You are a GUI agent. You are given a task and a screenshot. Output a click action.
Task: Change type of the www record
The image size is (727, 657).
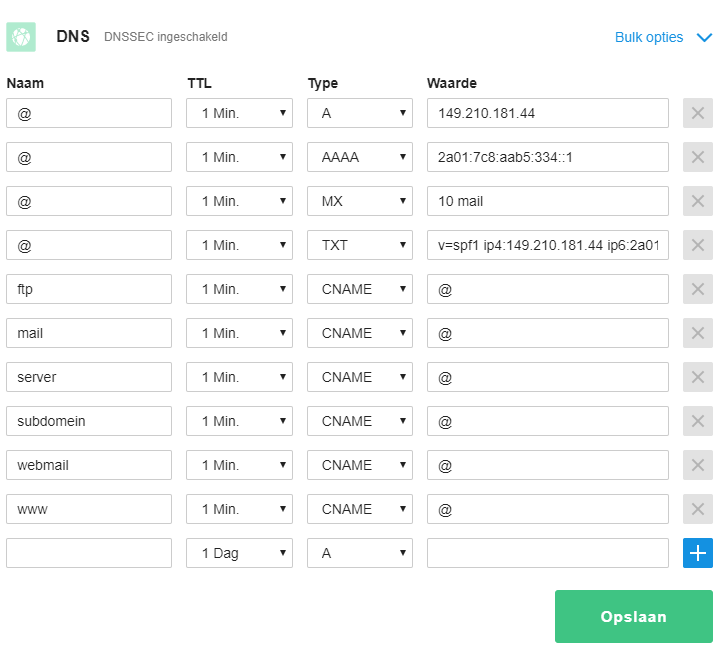click(x=360, y=509)
